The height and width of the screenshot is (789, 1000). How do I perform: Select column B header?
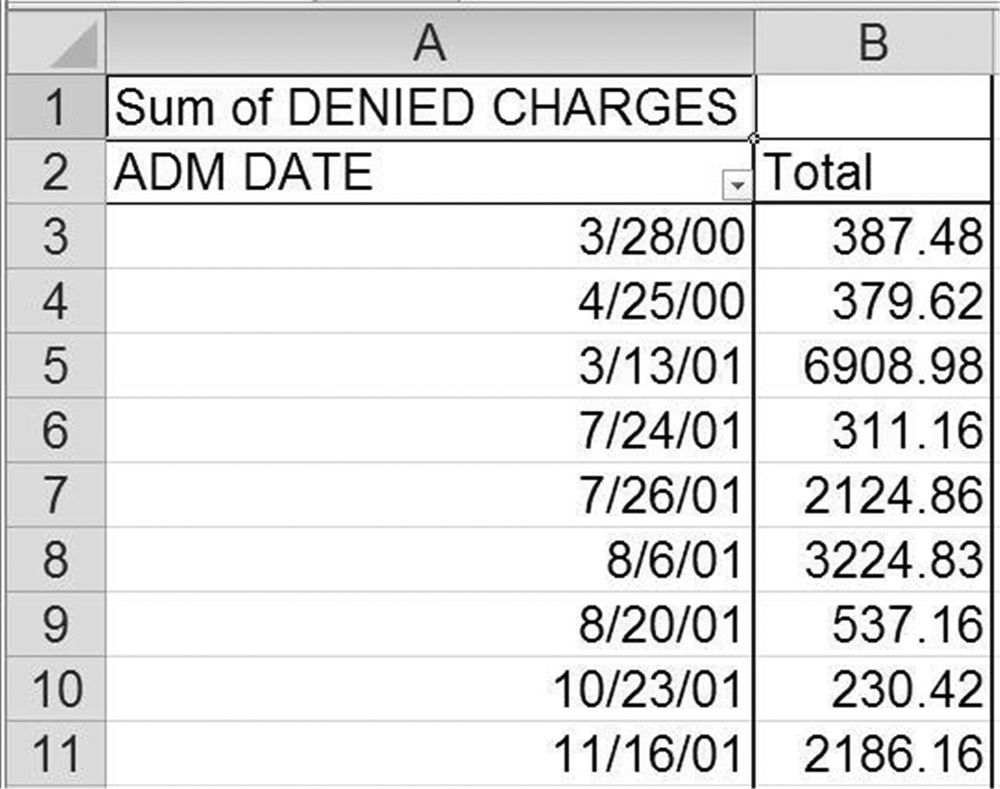(876, 44)
